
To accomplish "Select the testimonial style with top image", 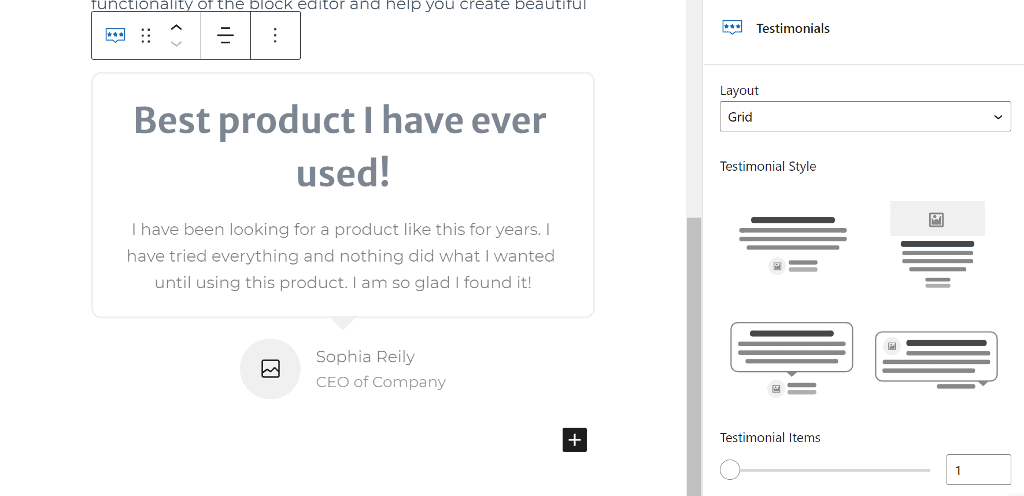I will pyautogui.click(x=937, y=245).
